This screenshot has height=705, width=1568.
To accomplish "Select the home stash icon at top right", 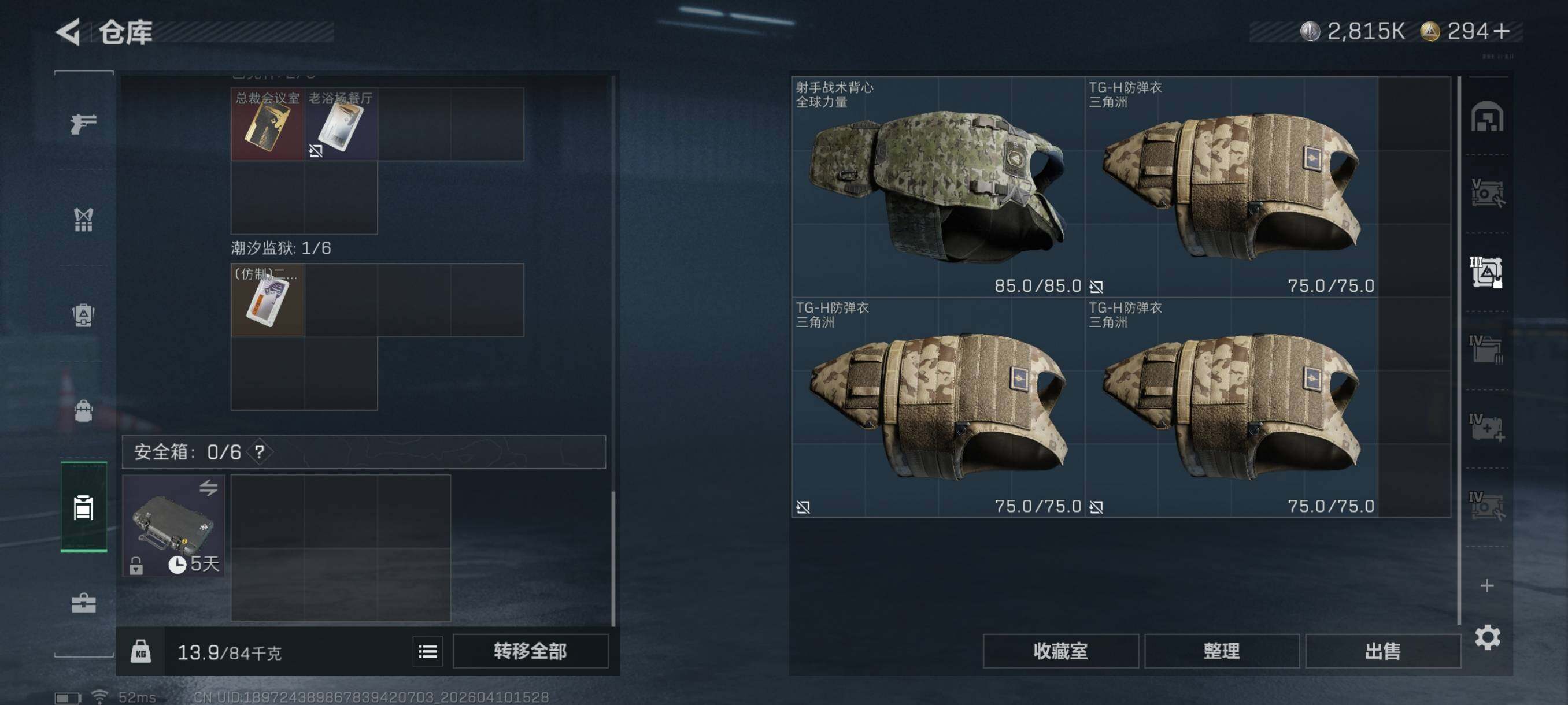I will pos(1486,117).
